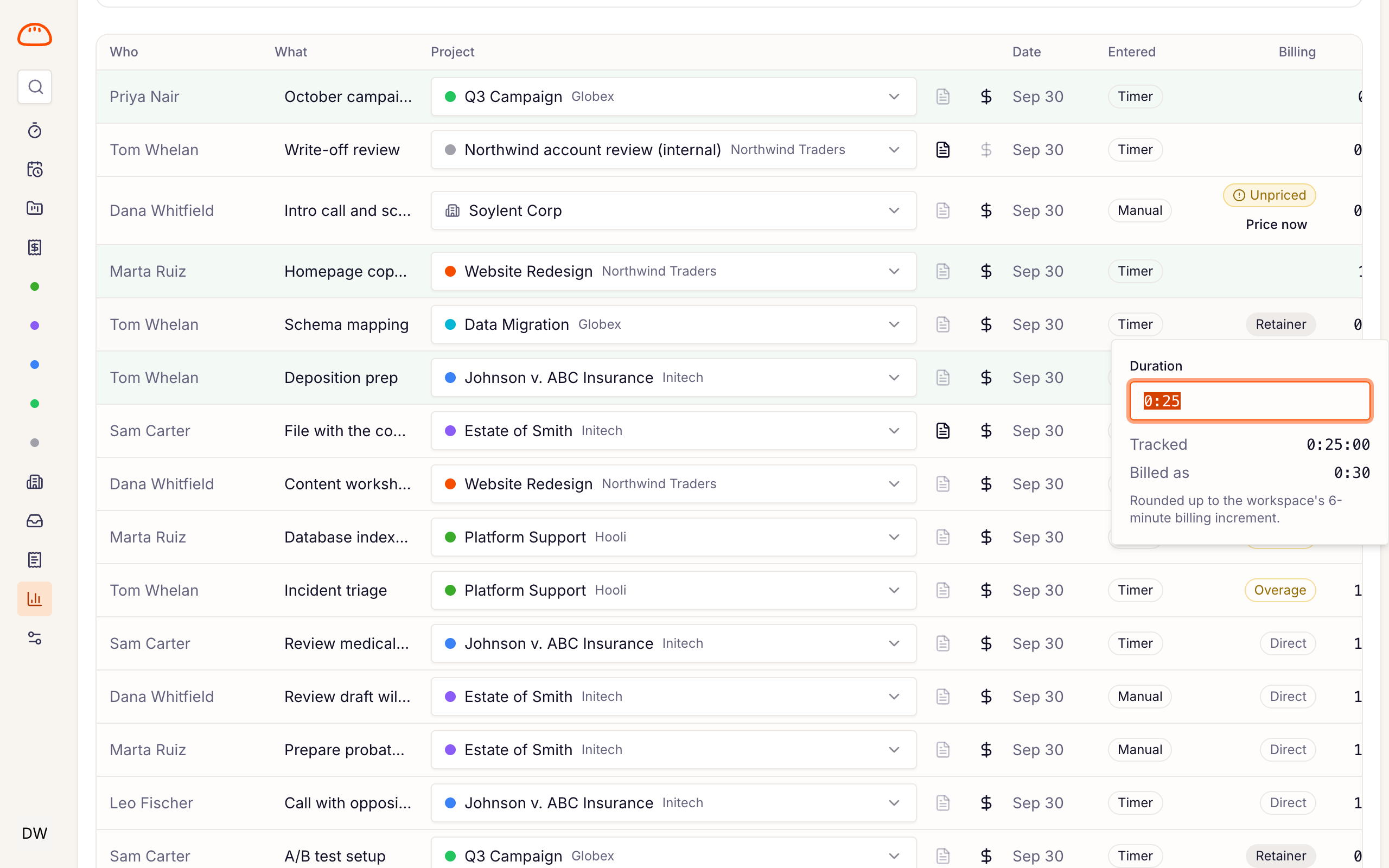The image size is (1389, 868).
Task: Click the Overage billing badge
Action: pos(1280,590)
